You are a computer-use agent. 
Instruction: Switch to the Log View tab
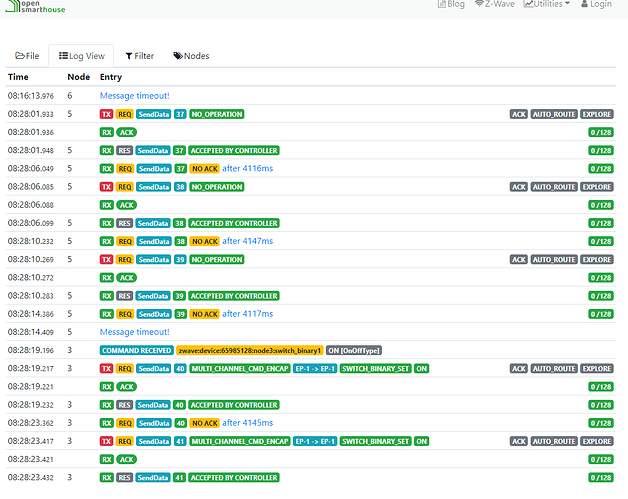coord(81,56)
